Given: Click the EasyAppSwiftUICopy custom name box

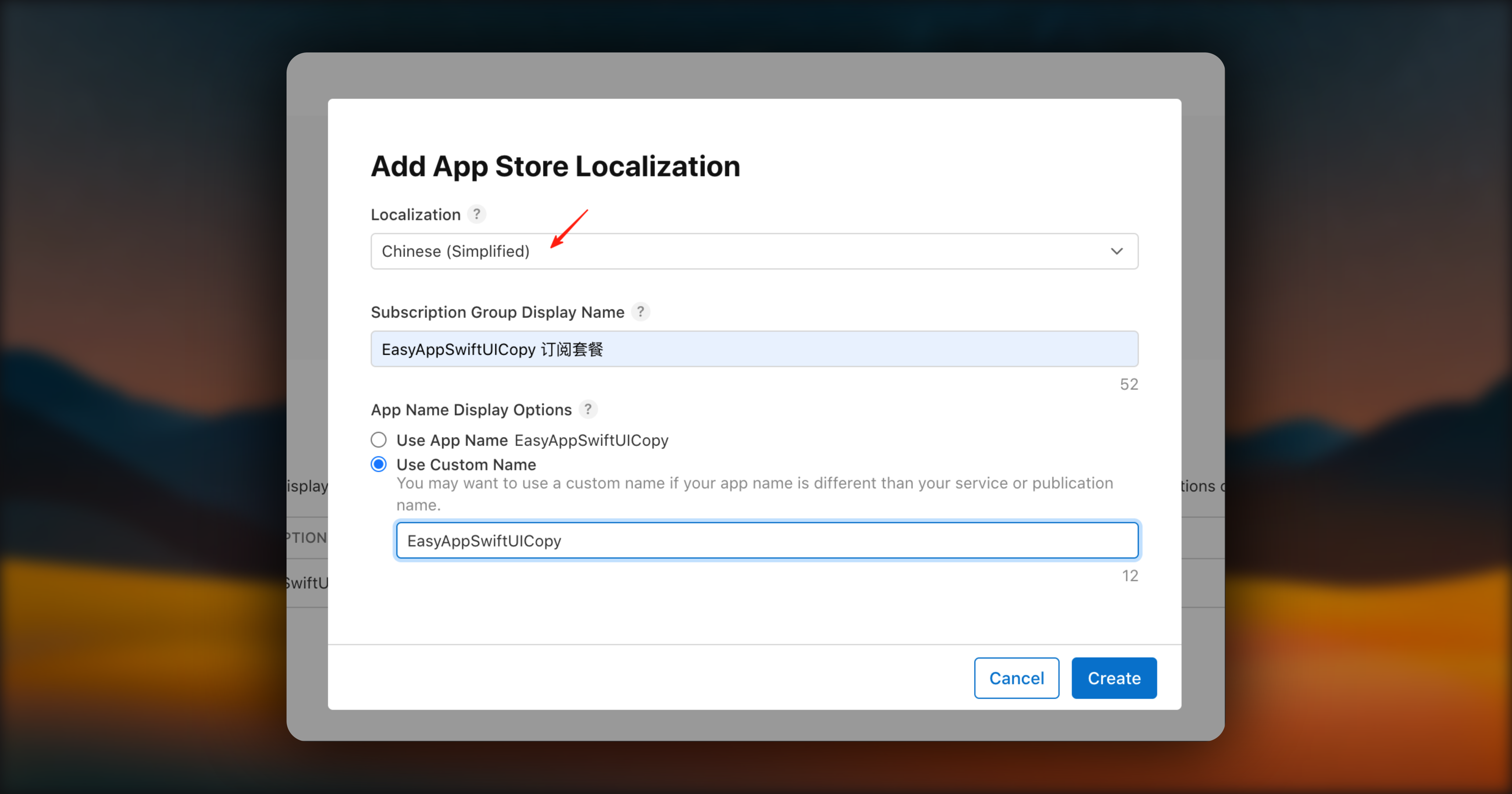Looking at the screenshot, I should (x=767, y=540).
